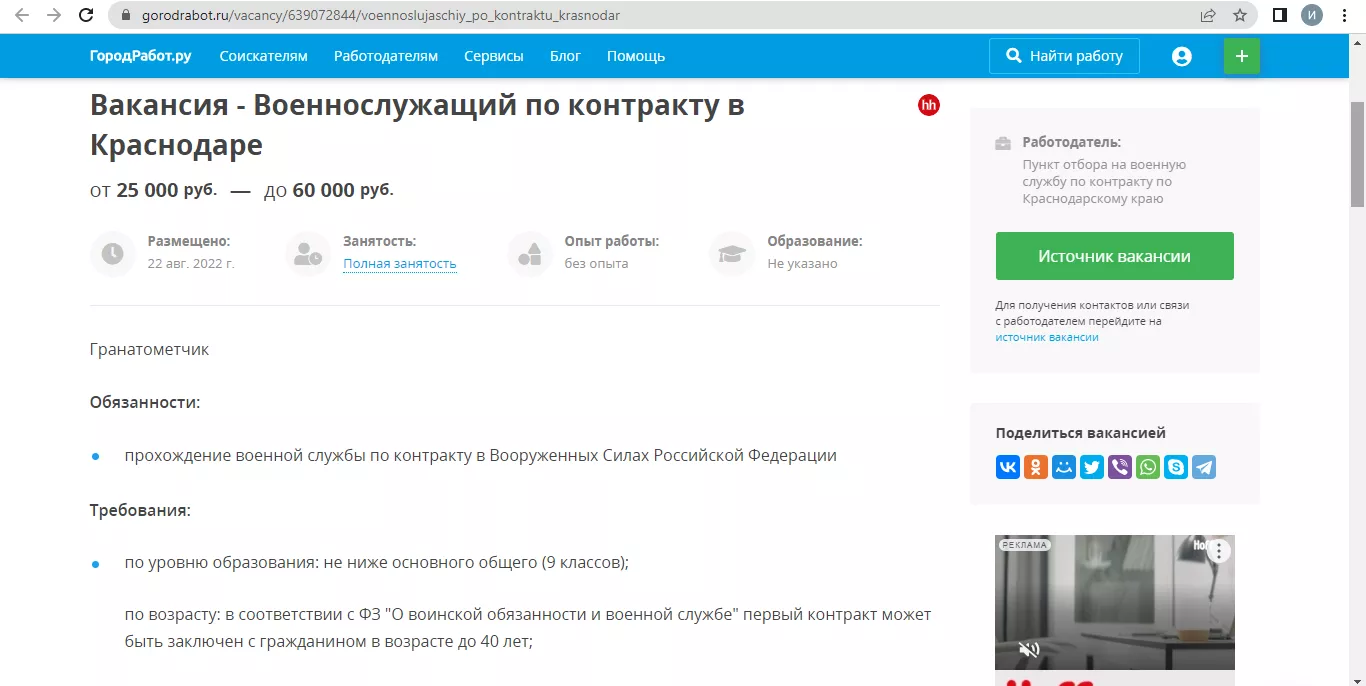Share vacancy via WhatsApp
This screenshot has width=1366, height=686.
[1148, 467]
